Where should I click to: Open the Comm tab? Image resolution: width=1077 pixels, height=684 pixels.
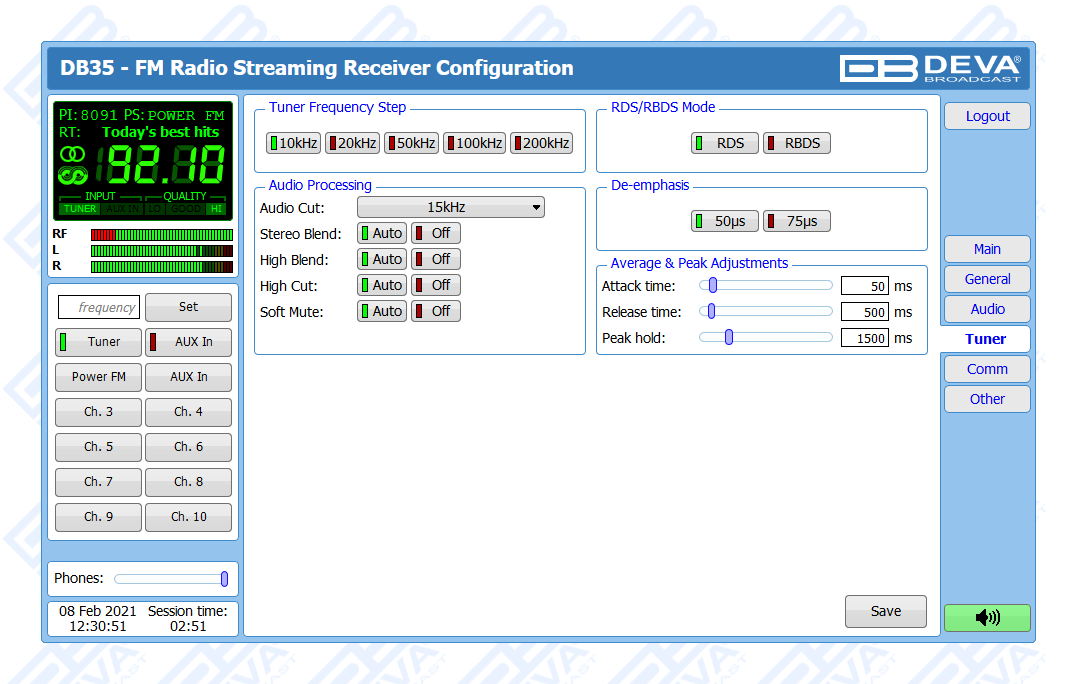(x=986, y=369)
